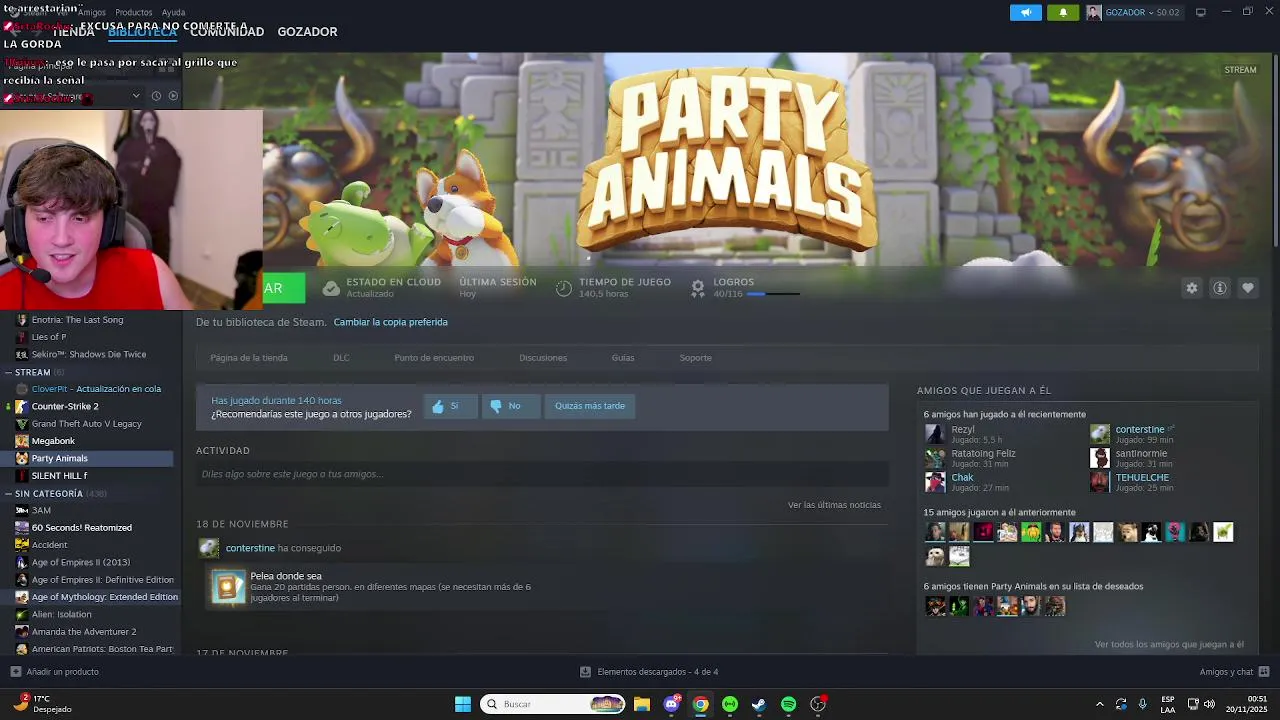The width and height of the screenshot is (1280, 720).
Task: Switch to the COMUNIDAD tab
Action: point(227,32)
